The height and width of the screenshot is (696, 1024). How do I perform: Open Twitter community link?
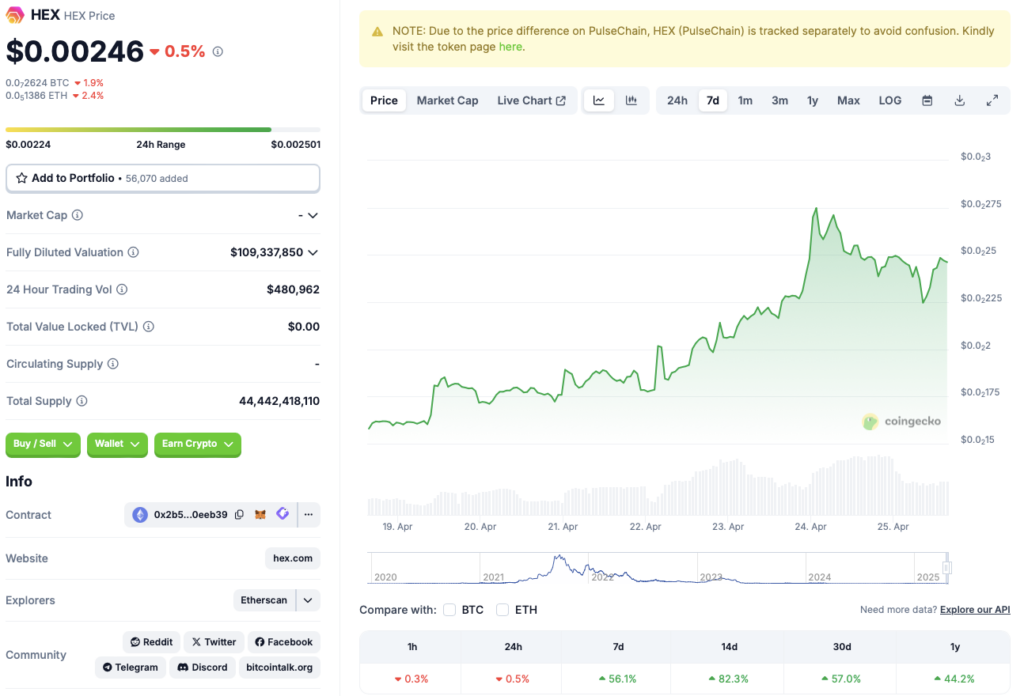click(214, 642)
